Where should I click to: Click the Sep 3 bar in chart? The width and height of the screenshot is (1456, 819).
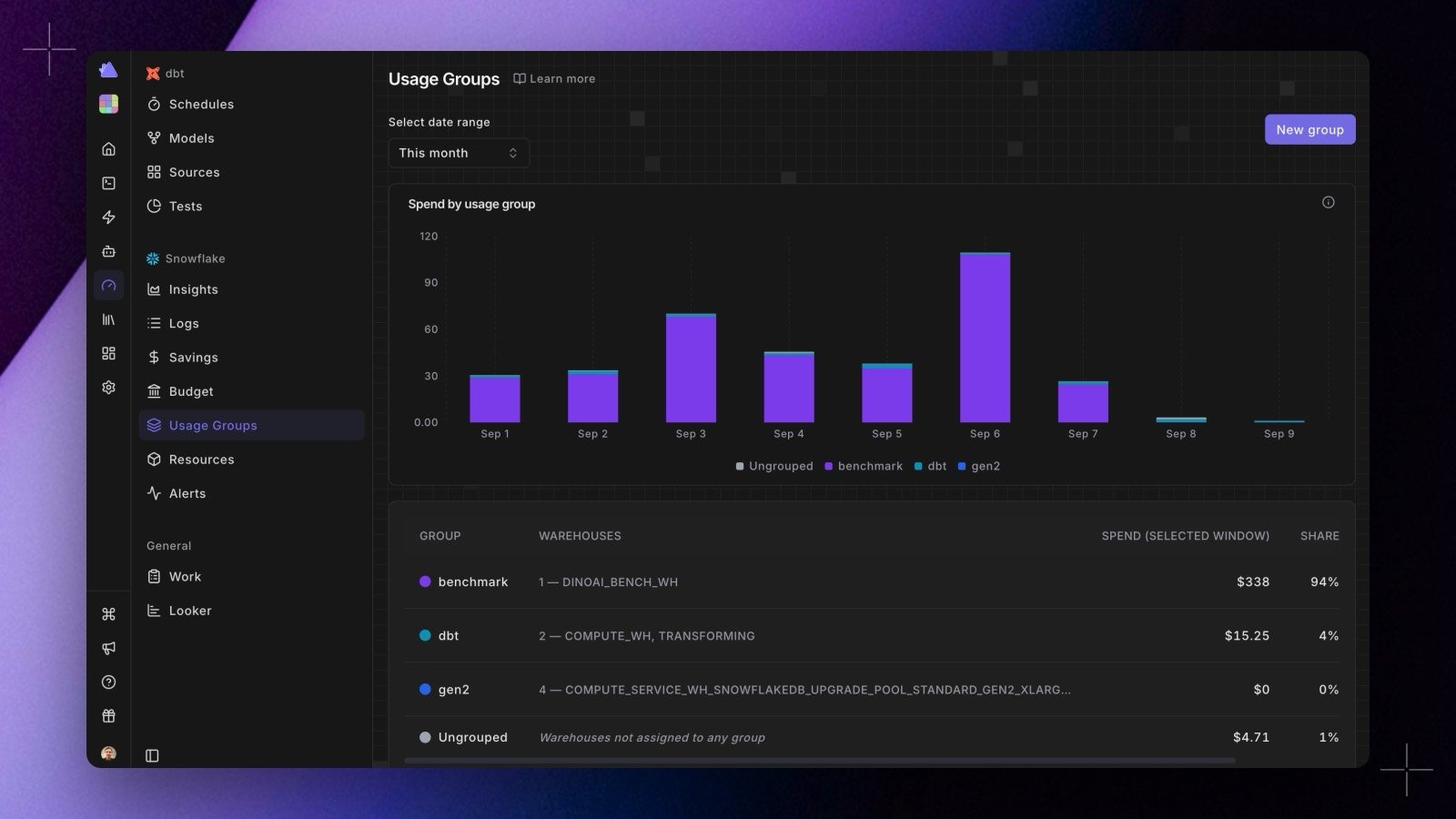691,368
